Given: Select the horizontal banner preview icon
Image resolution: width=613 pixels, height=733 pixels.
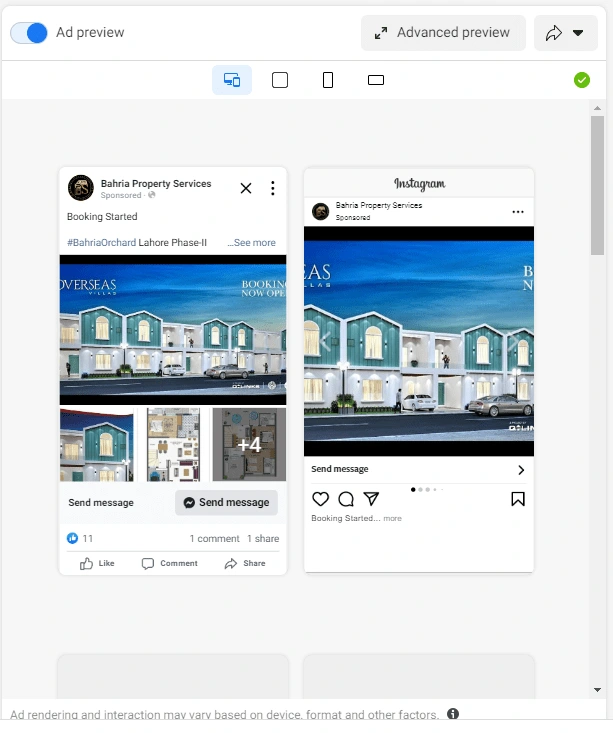Looking at the screenshot, I should (x=376, y=80).
